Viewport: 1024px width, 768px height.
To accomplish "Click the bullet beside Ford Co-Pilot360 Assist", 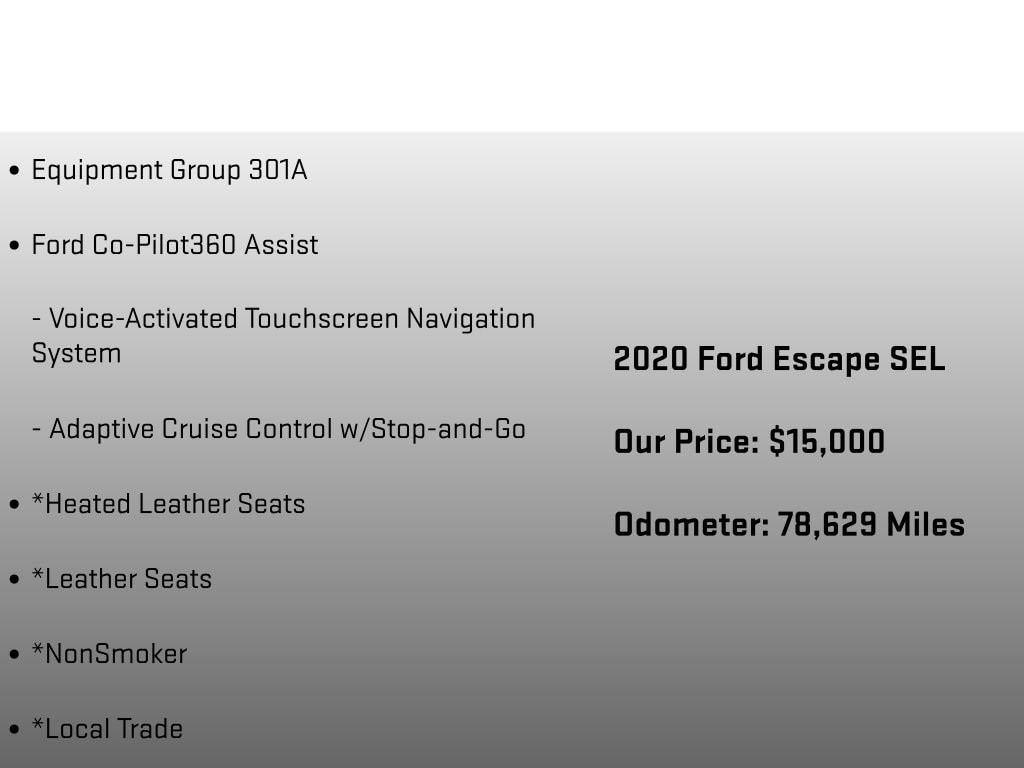I will (x=14, y=246).
